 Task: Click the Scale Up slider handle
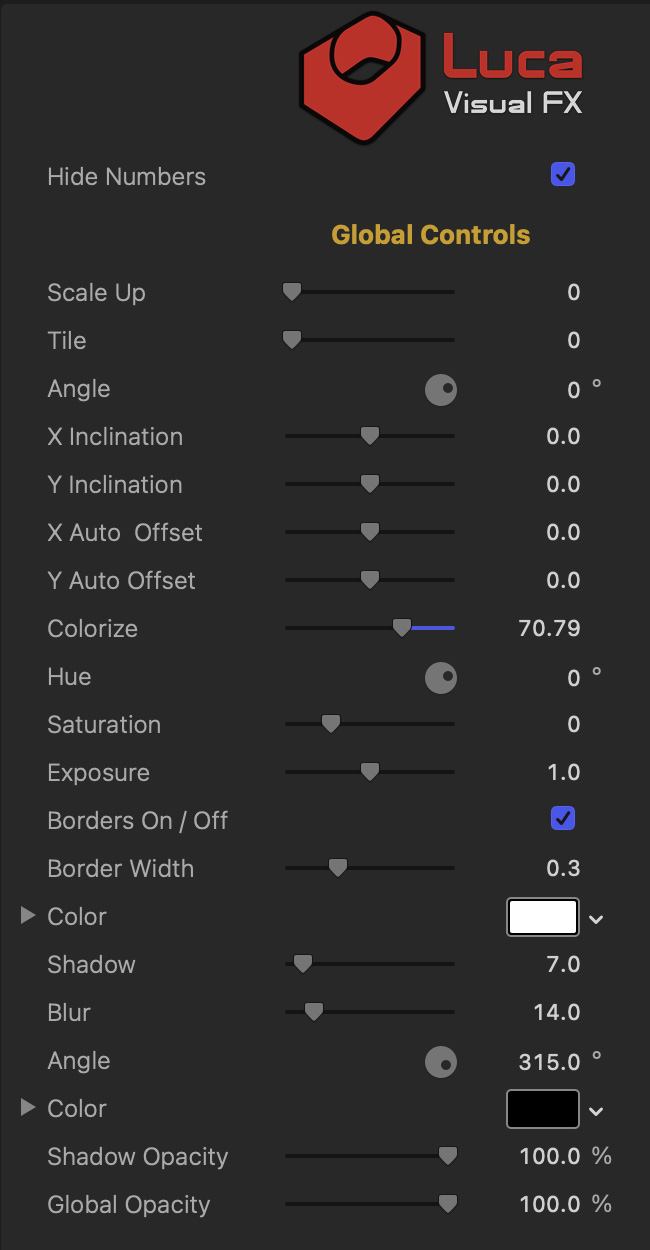point(292,292)
